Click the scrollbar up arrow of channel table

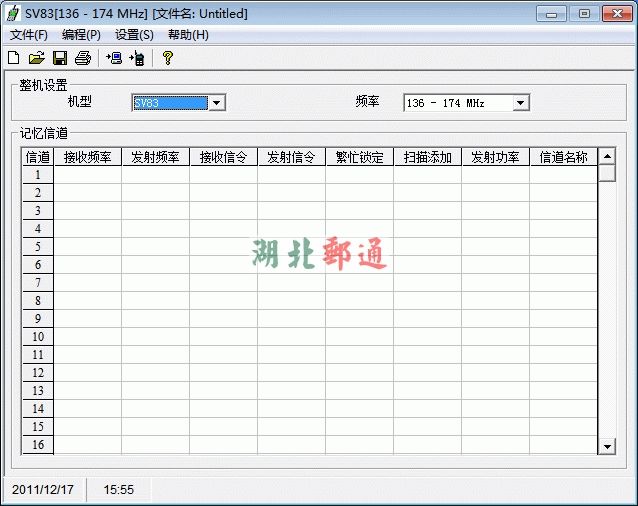pos(607,157)
